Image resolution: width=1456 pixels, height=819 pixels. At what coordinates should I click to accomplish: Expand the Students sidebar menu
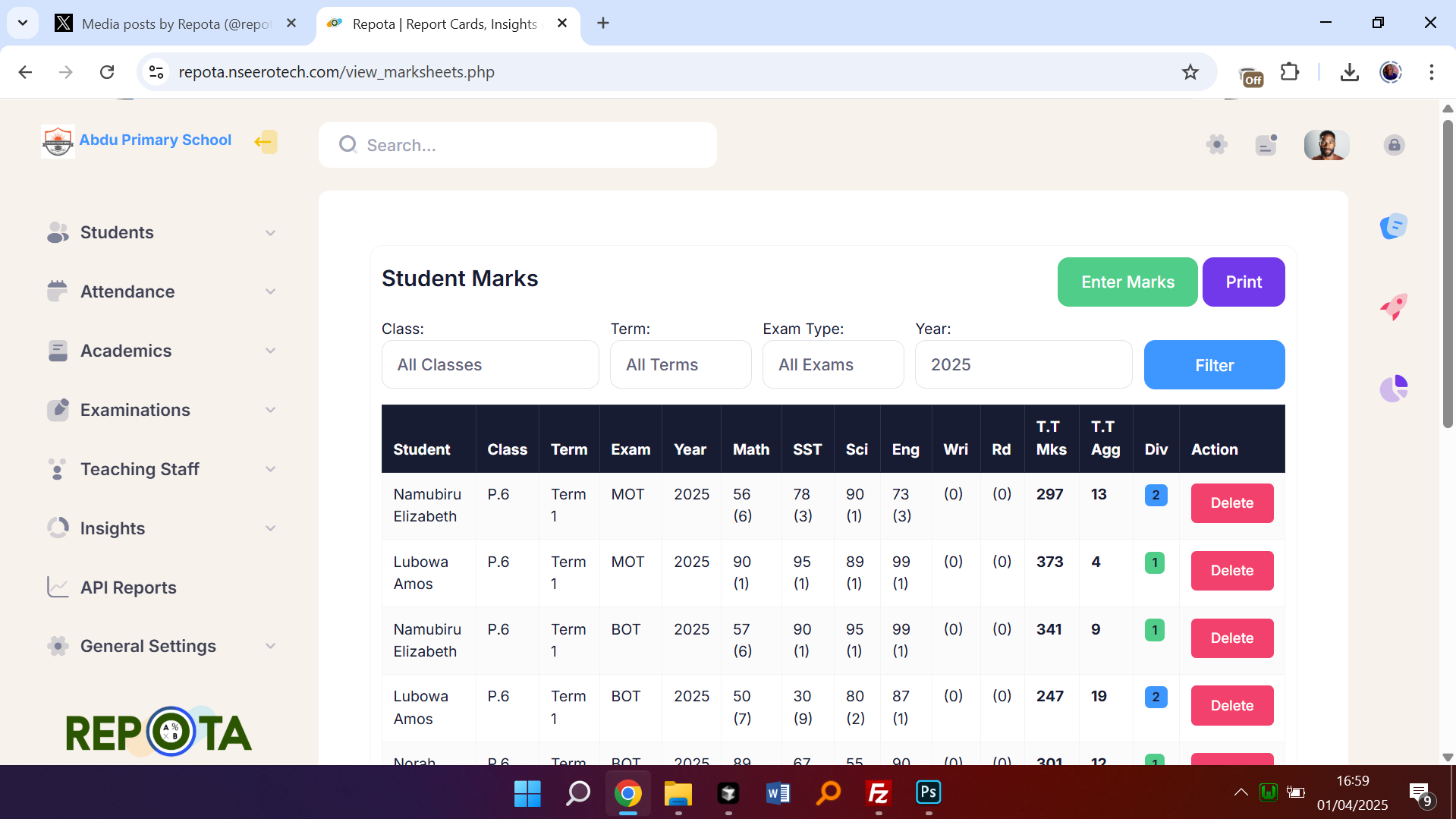click(161, 232)
